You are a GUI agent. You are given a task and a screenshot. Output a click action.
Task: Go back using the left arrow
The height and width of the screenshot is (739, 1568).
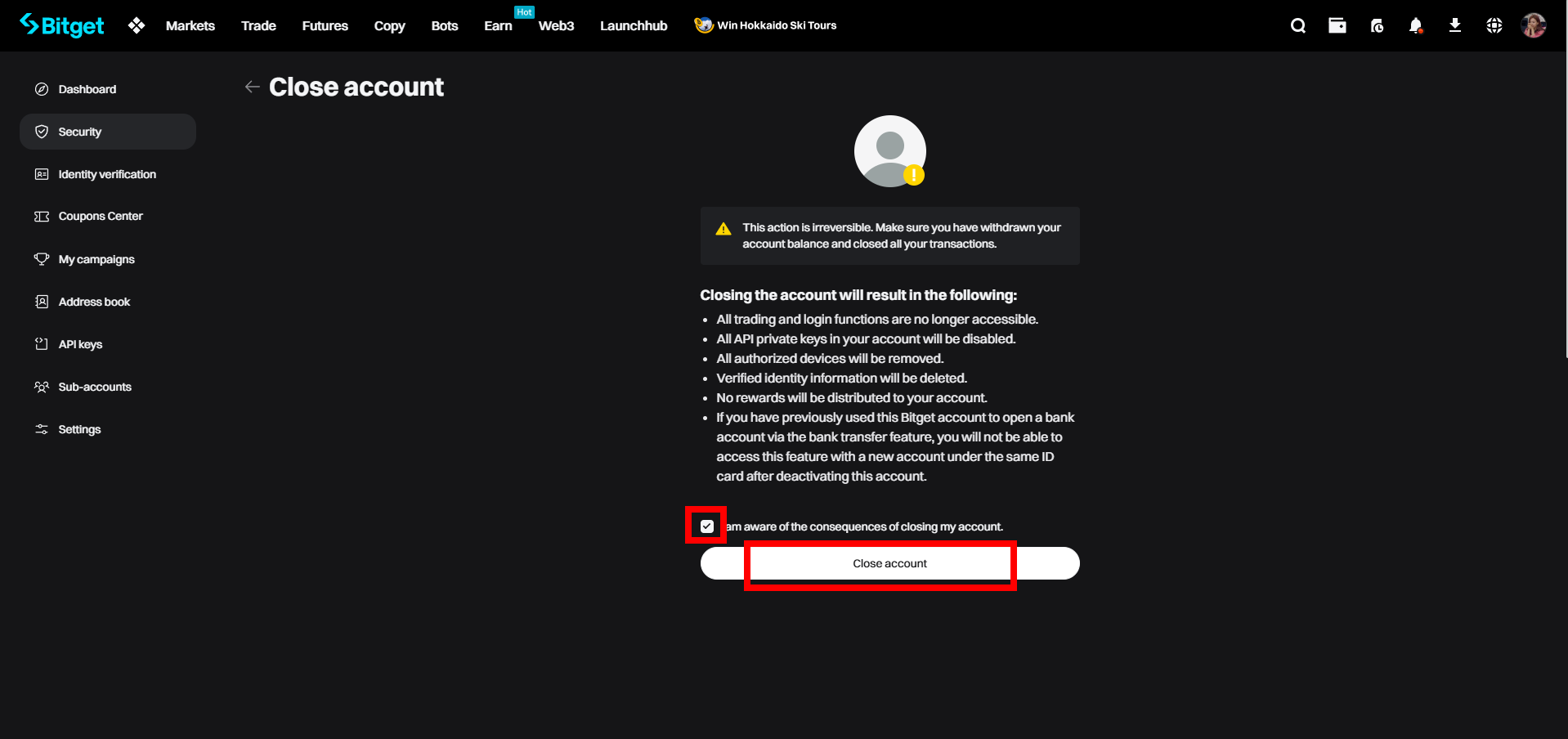[252, 87]
